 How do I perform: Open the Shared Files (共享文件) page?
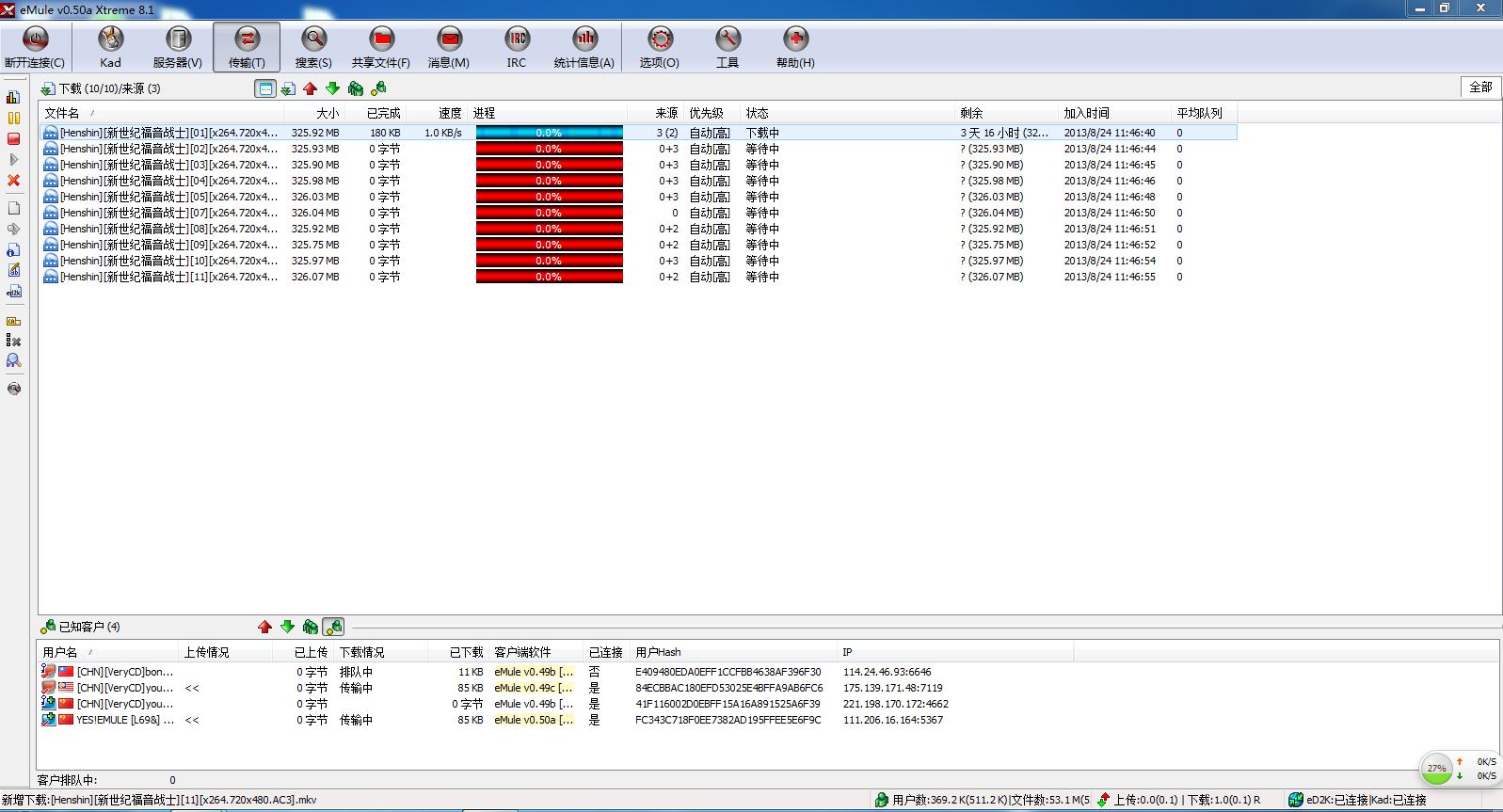click(381, 47)
